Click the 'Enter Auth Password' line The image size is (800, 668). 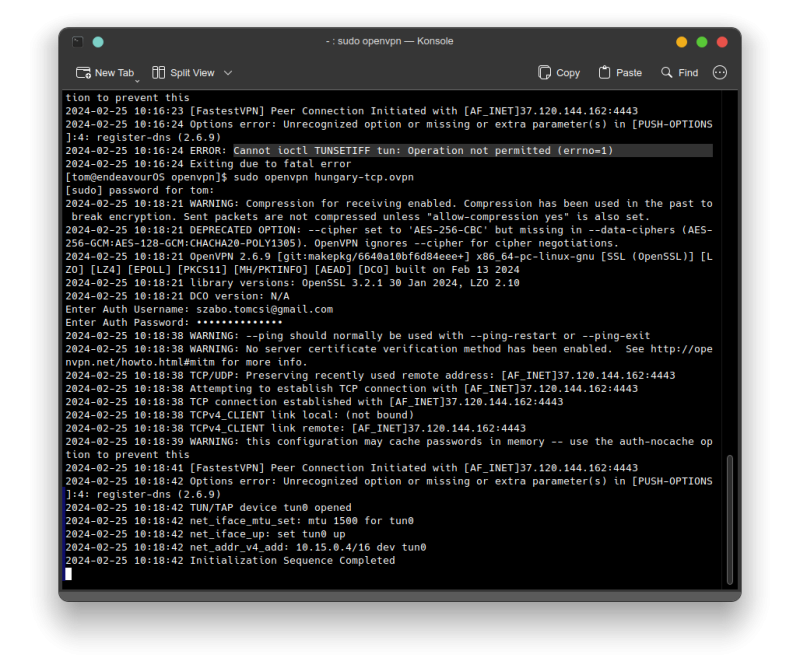click(x=174, y=323)
